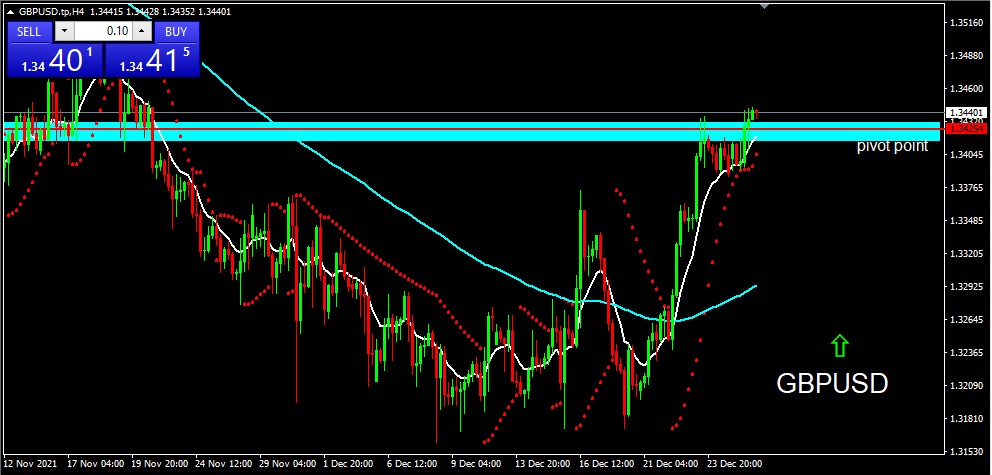Click time axis label 6 Dec 12:00
Viewport: 992px width, 475px height.
pyautogui.click(x=414, y=464)
